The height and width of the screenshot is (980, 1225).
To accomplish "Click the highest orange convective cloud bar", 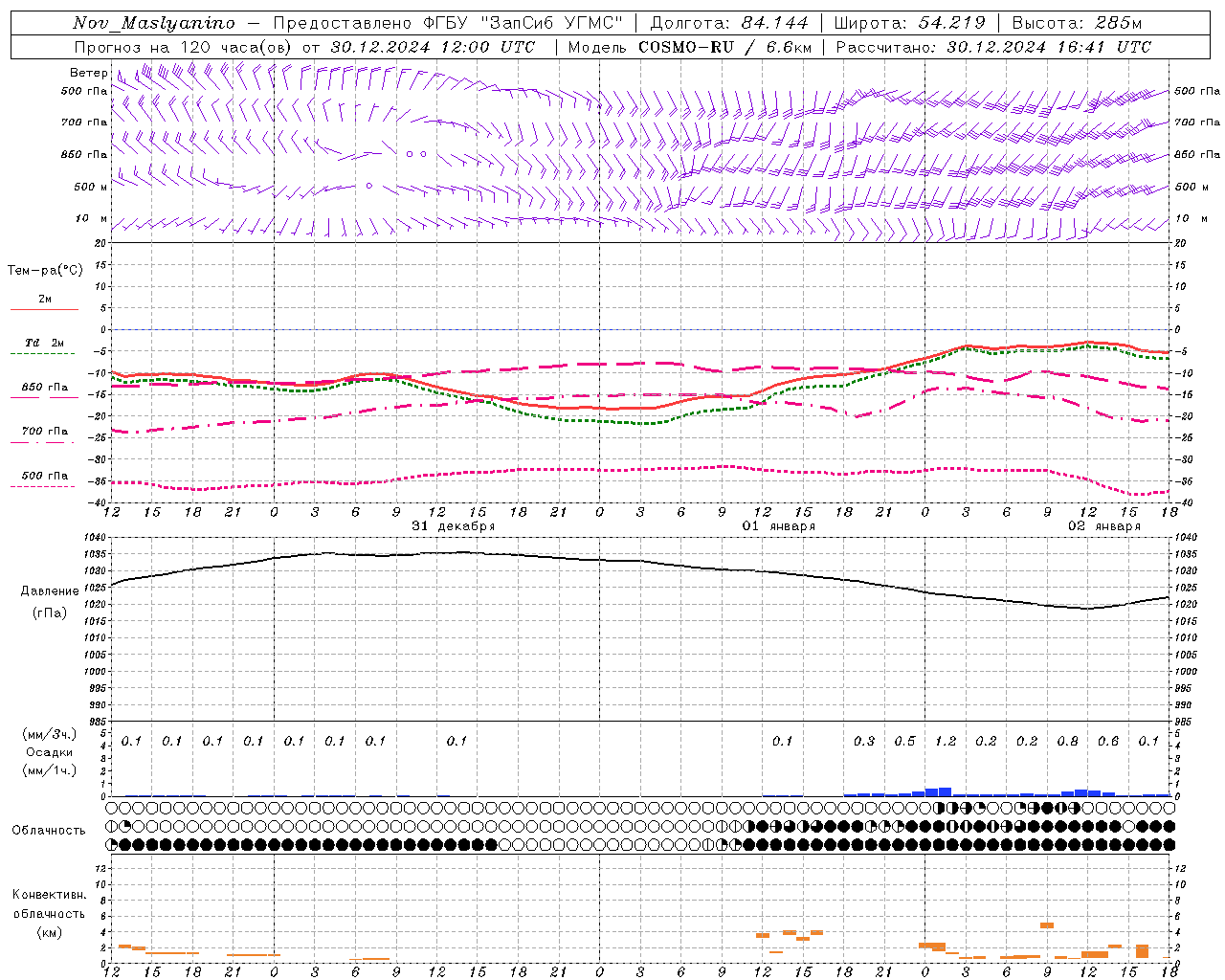I will [1047, 925].
